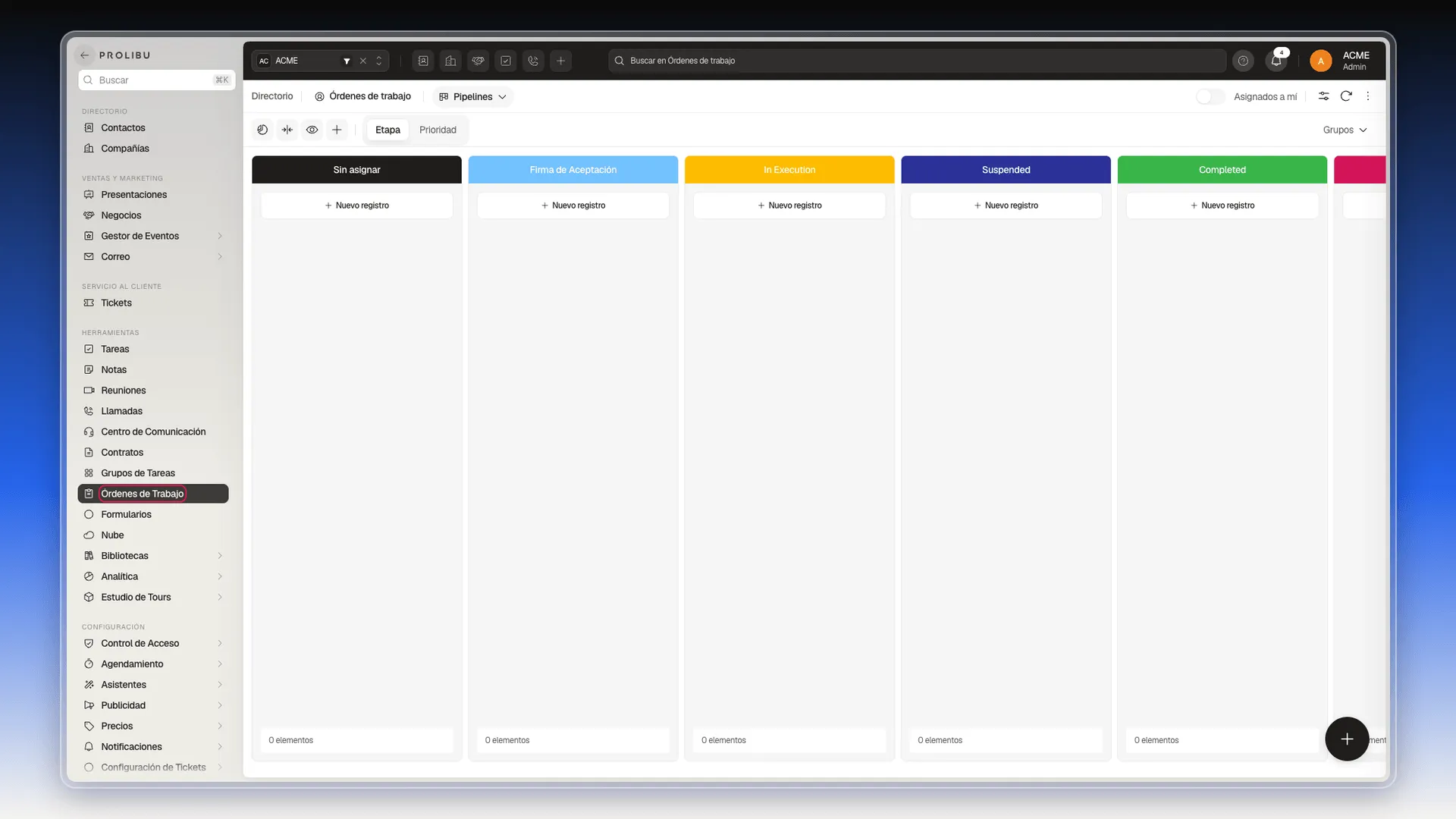Screen dimensions: 1456x819
Task: Open the deals handshake icon in top toolbar
Action: coord(478,61)
